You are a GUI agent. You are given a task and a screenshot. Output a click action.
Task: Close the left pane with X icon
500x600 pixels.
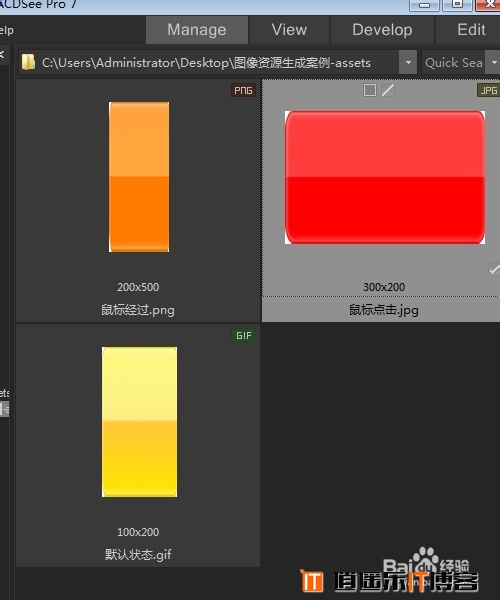coord(2,54)
